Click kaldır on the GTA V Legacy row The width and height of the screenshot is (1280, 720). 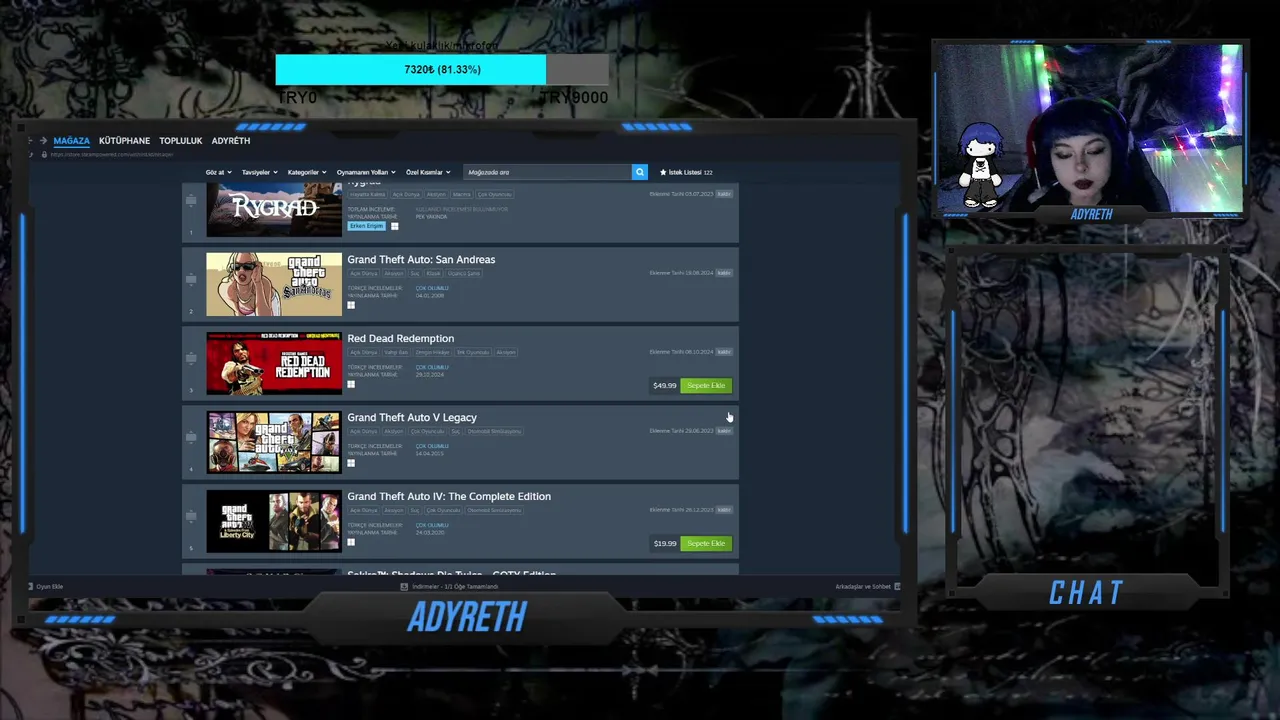coord(724,431)
